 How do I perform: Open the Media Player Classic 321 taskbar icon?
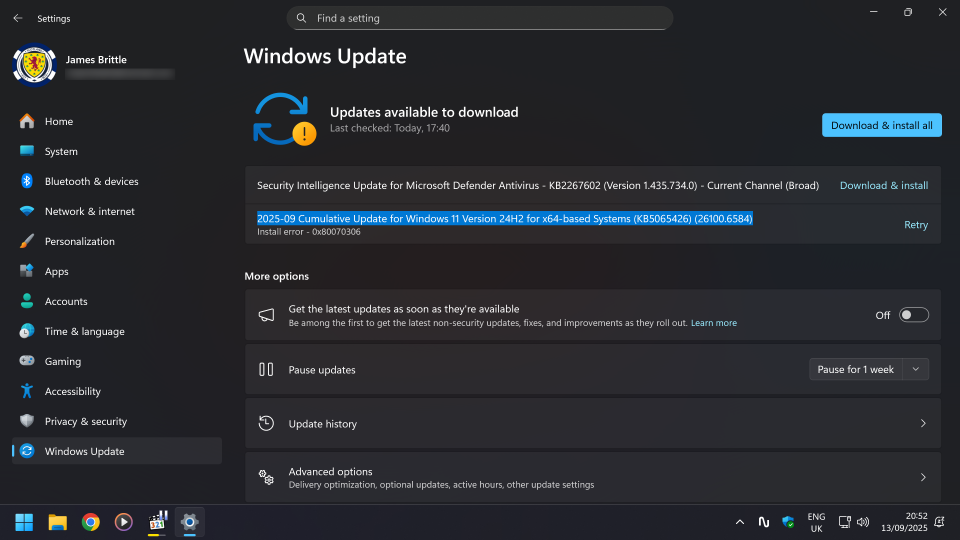tap(157, 522)
